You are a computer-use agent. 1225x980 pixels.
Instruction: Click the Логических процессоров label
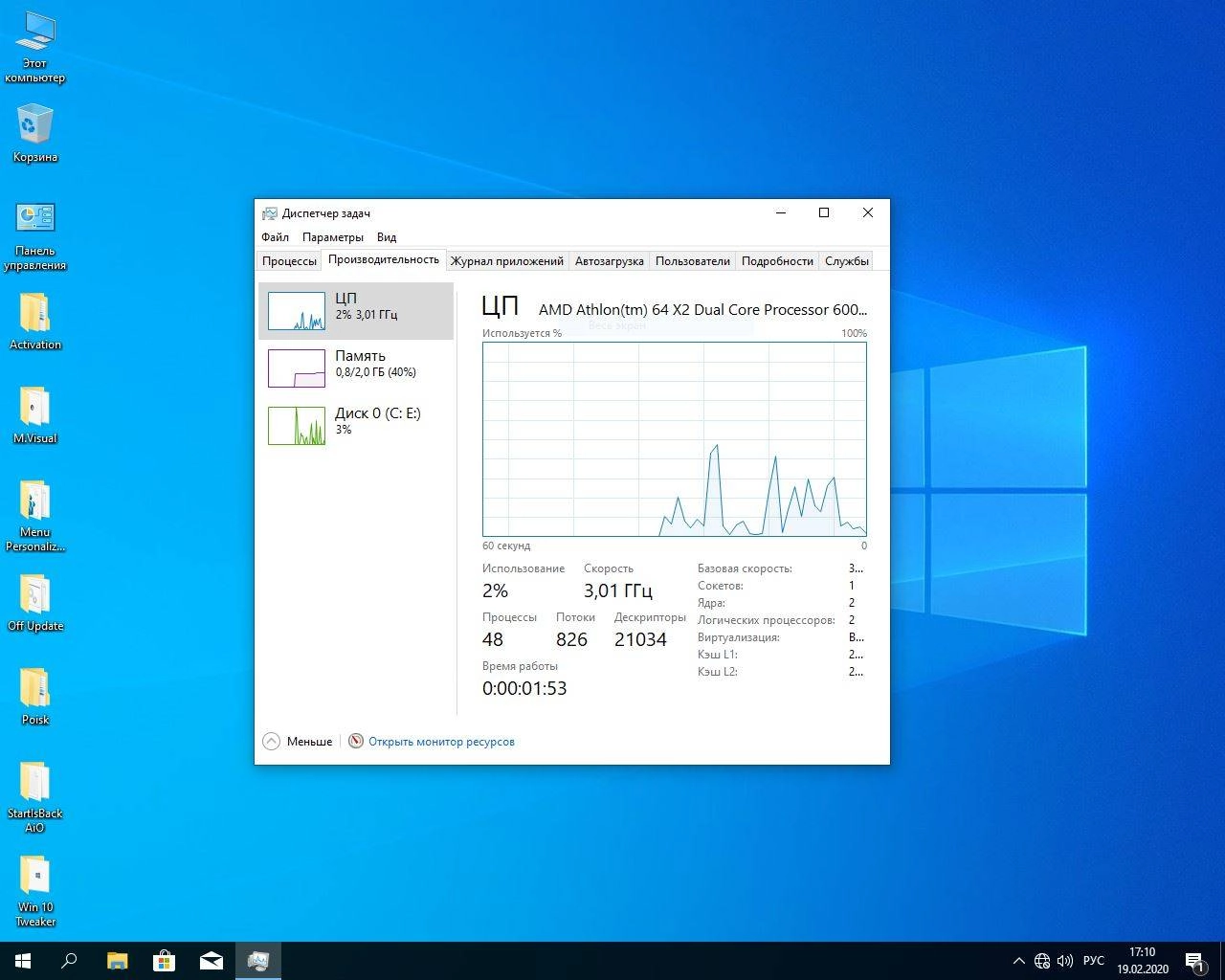[x=766, y=620]
